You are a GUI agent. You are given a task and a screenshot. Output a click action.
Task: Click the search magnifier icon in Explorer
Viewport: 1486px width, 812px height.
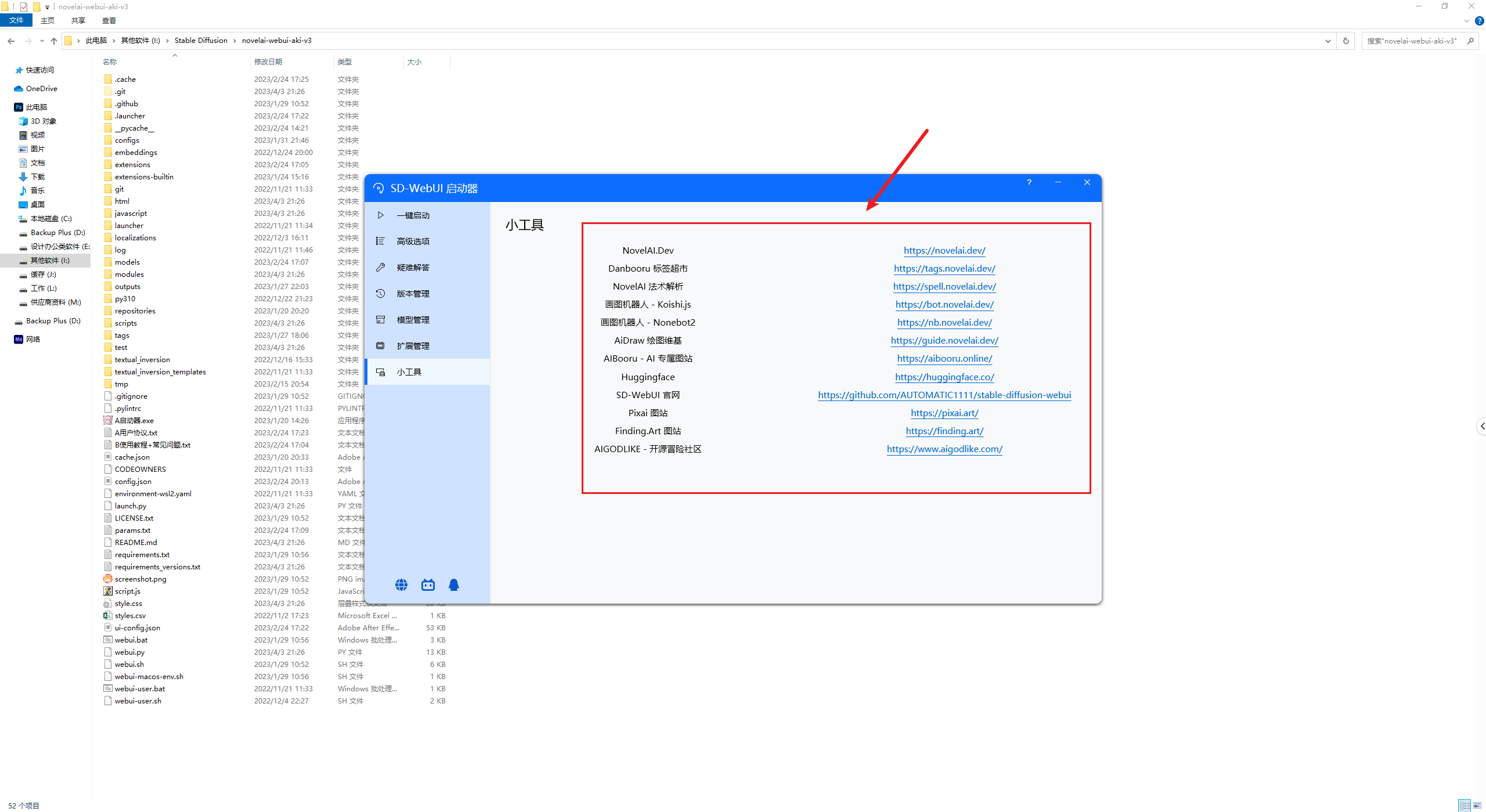click(1470, 41)
